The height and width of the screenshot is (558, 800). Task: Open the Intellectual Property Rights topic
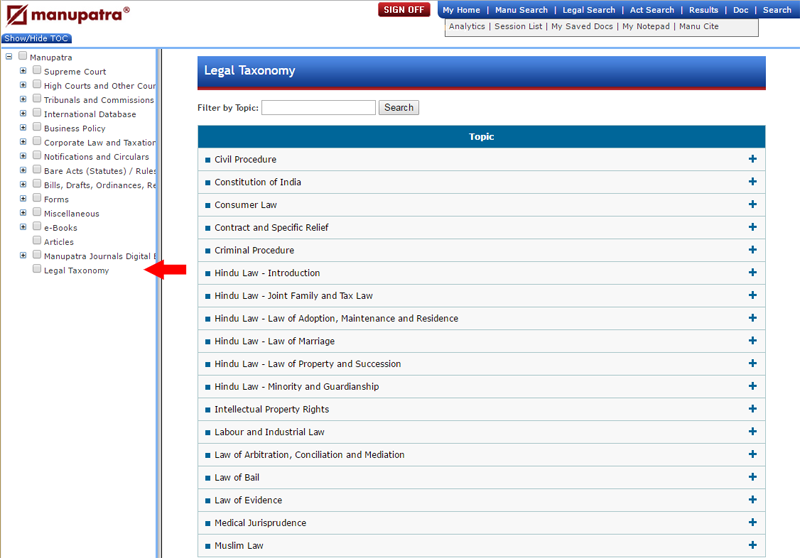click(x=271, y=410)
